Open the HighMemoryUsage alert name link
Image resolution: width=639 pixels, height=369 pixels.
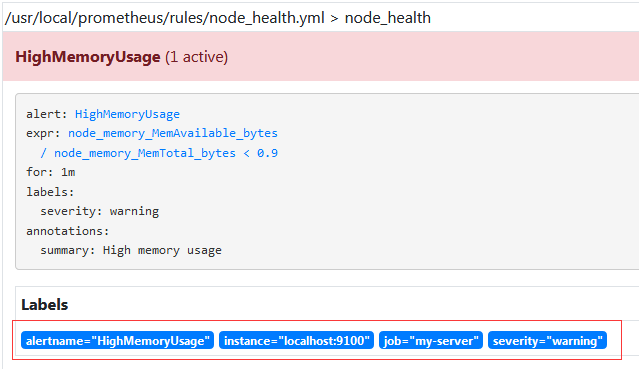click(127, 114)
